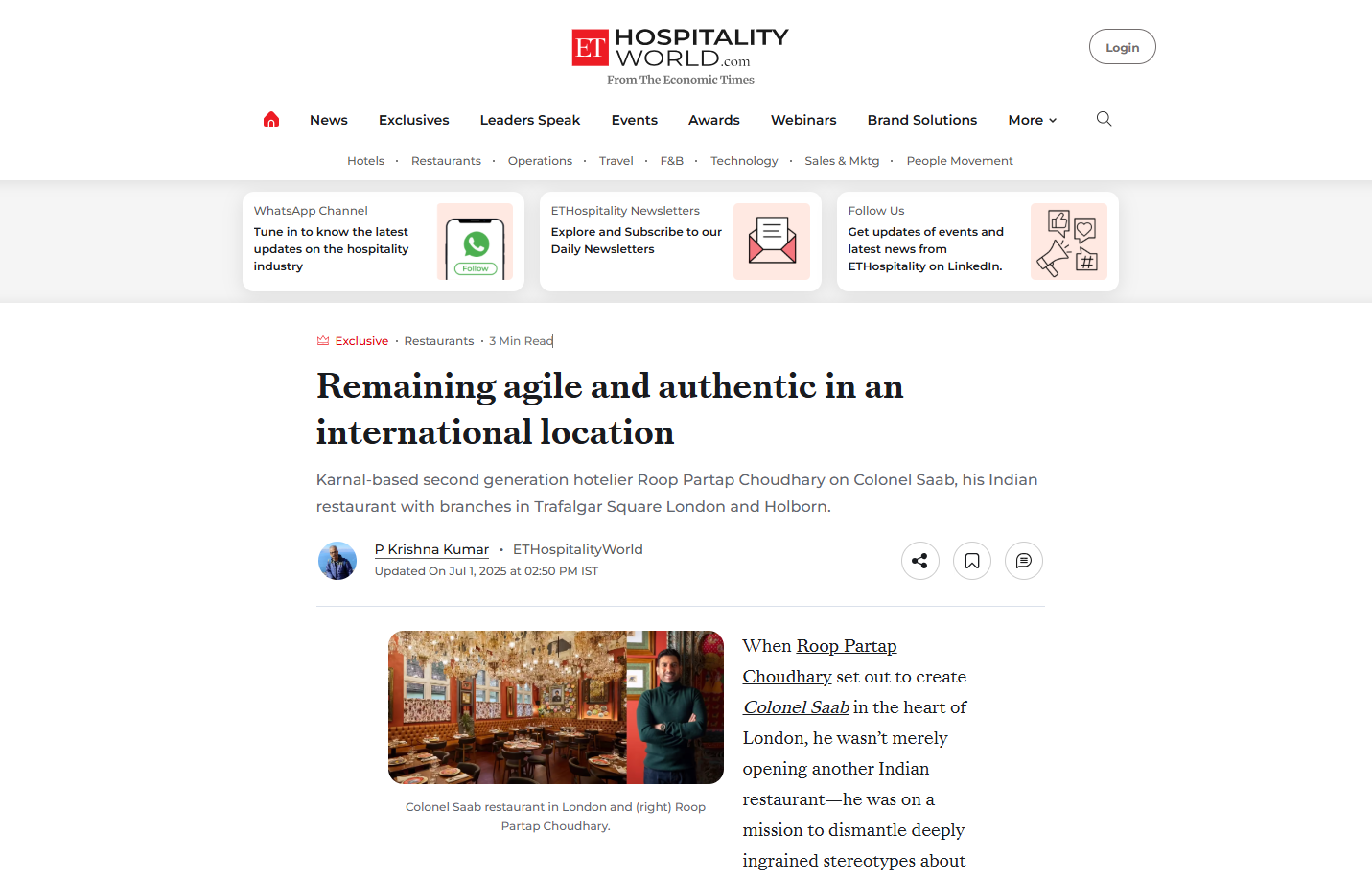Click the red home icon

pos(271,119)
